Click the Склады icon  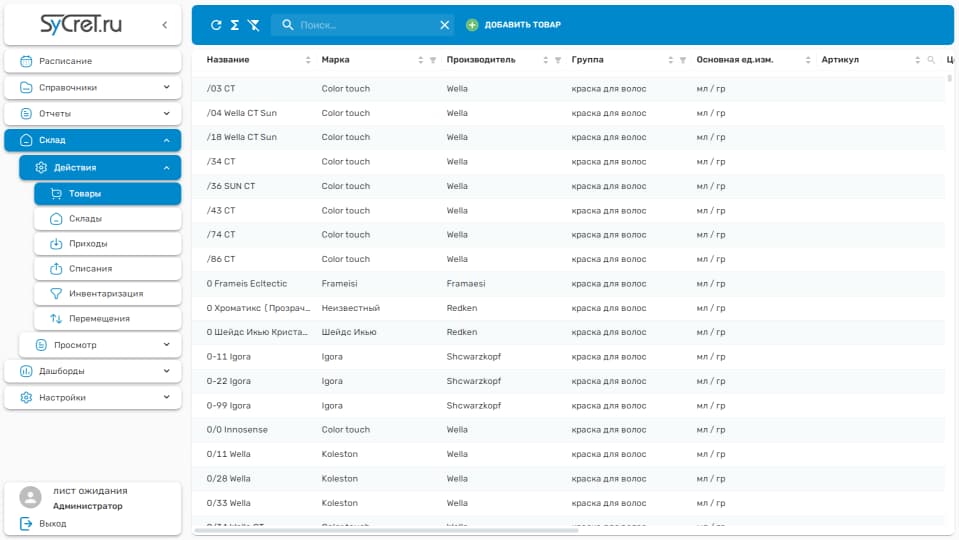pos(56,219)
